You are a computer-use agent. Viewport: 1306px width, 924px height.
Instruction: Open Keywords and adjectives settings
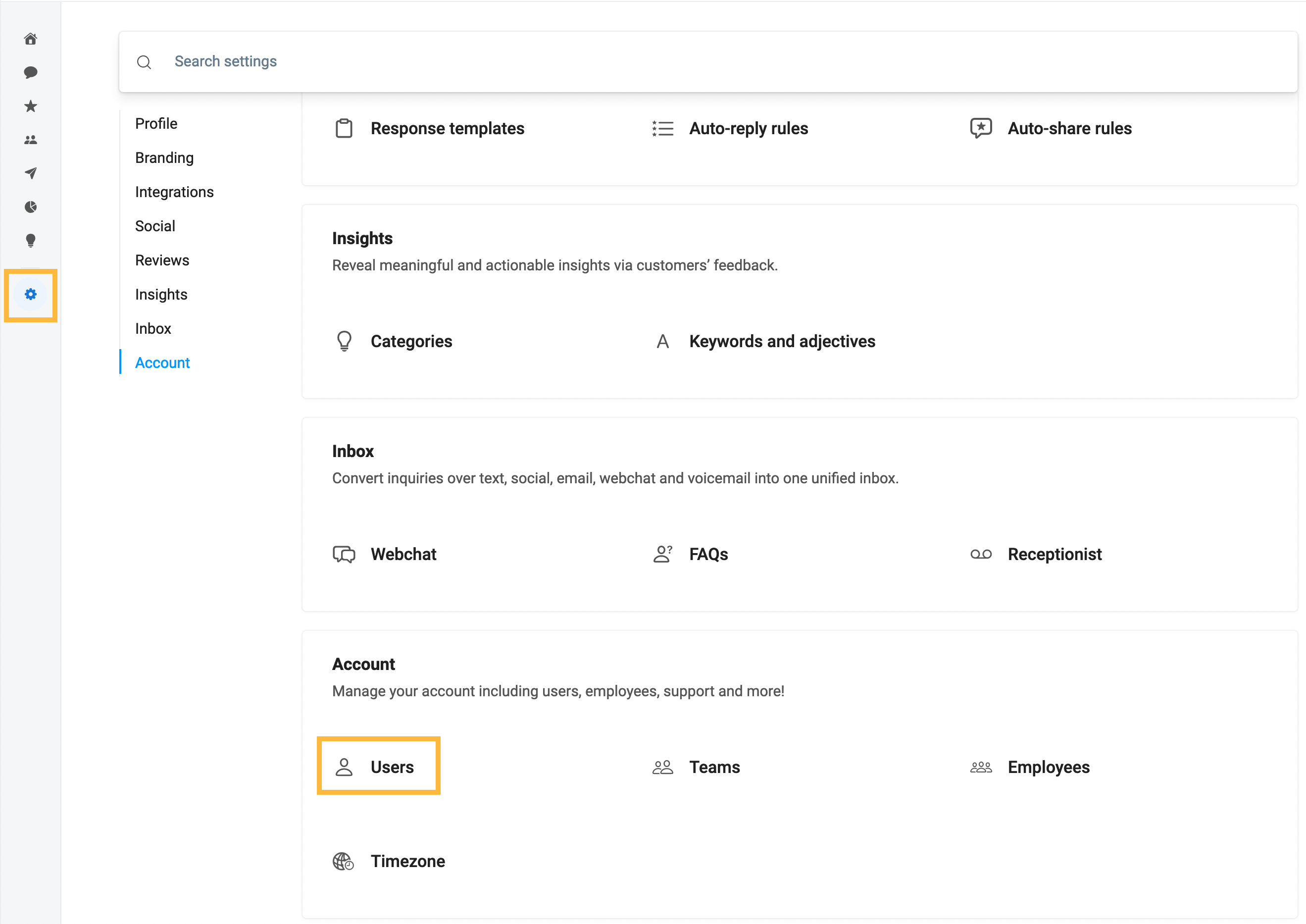pos(782,341)
